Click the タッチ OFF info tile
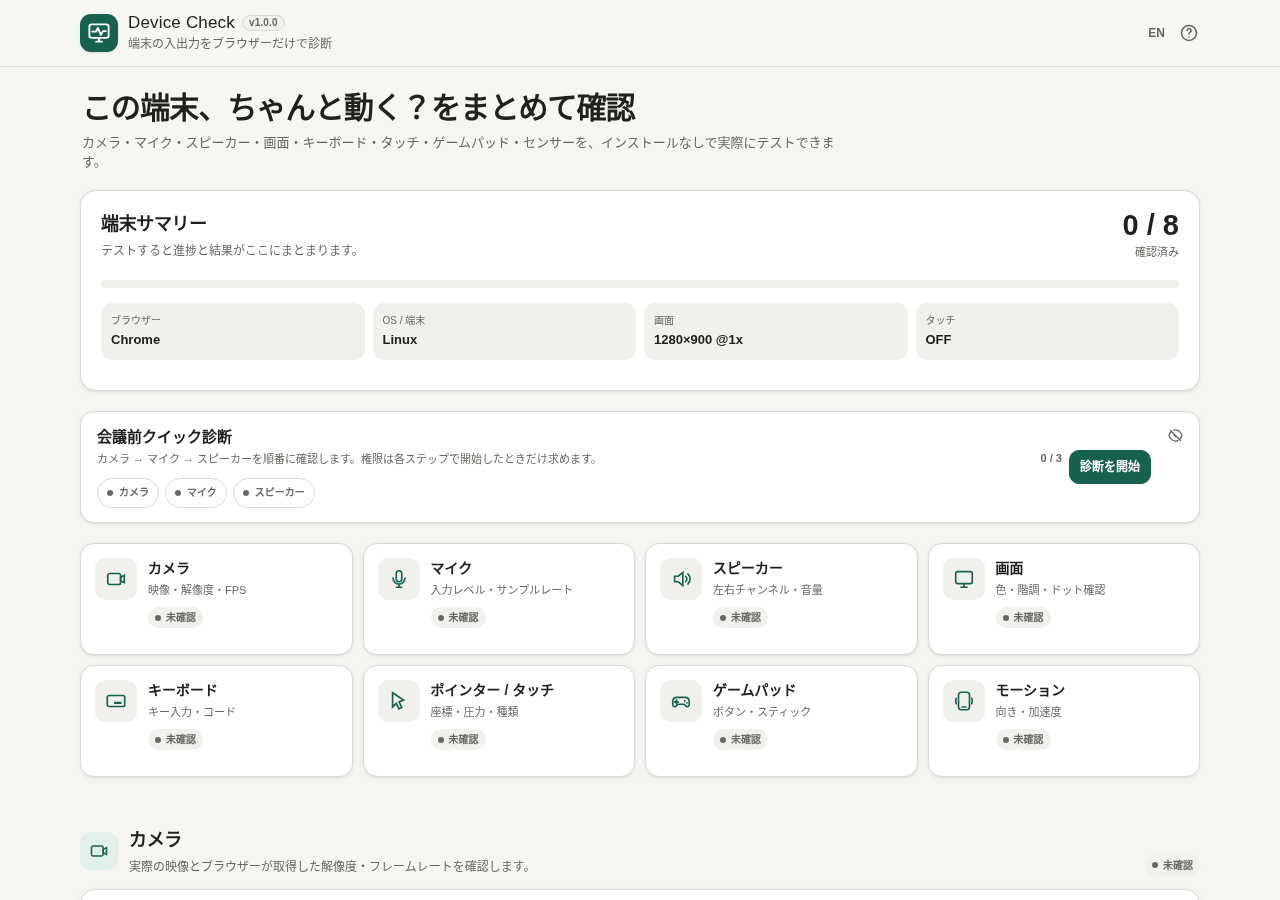The image size is (1280, 900). point(1047,331)
